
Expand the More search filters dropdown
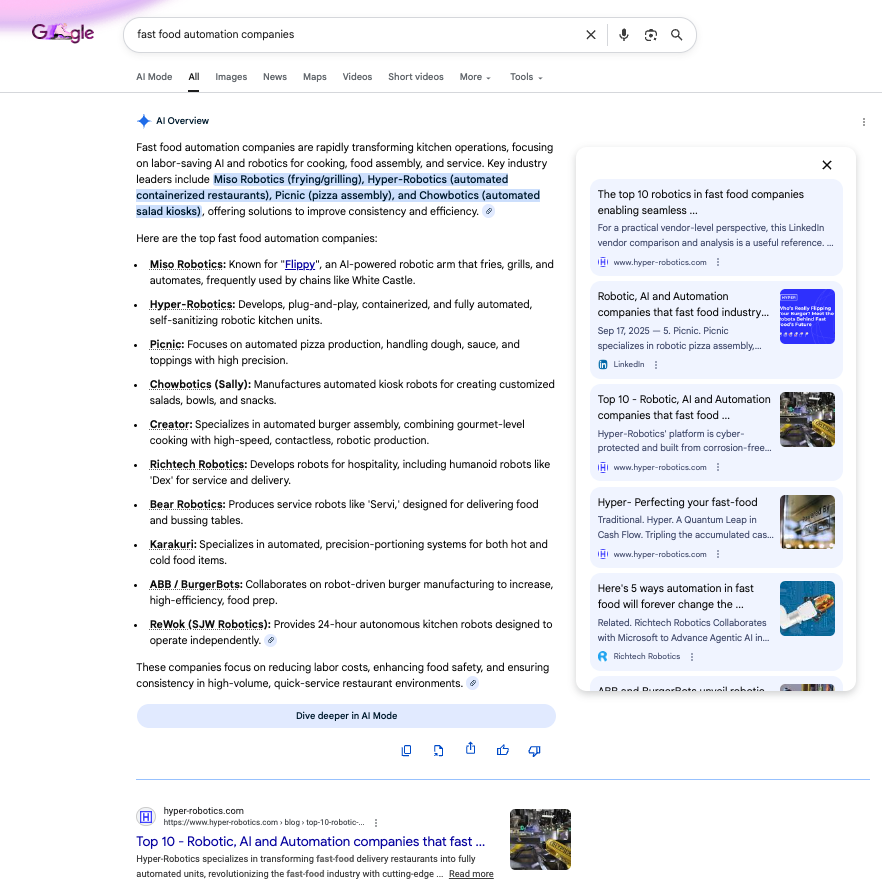point(475,77)
